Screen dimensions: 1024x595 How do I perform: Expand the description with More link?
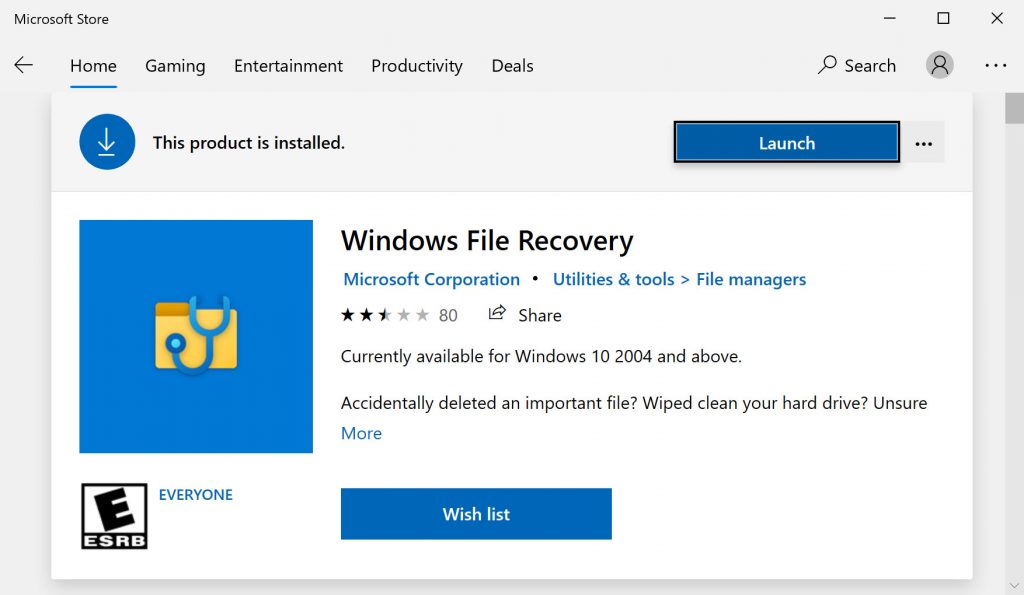coord(361,433)
